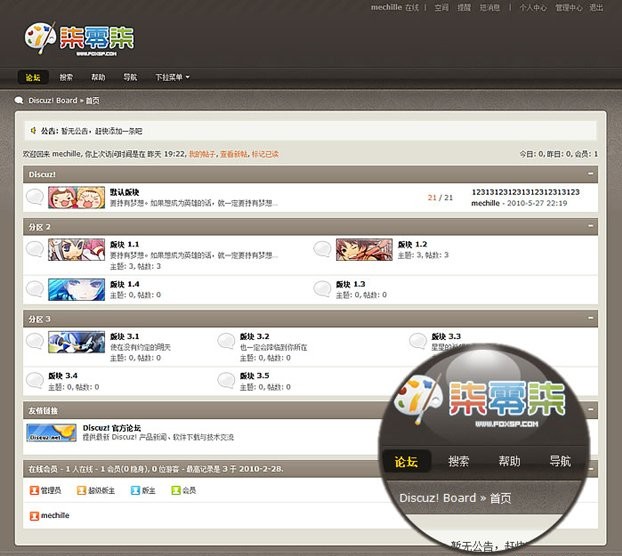Open the 版块 3.3 forum title
Image resolution: width=622 pixels, height=556 pixels.
point(446,337)
